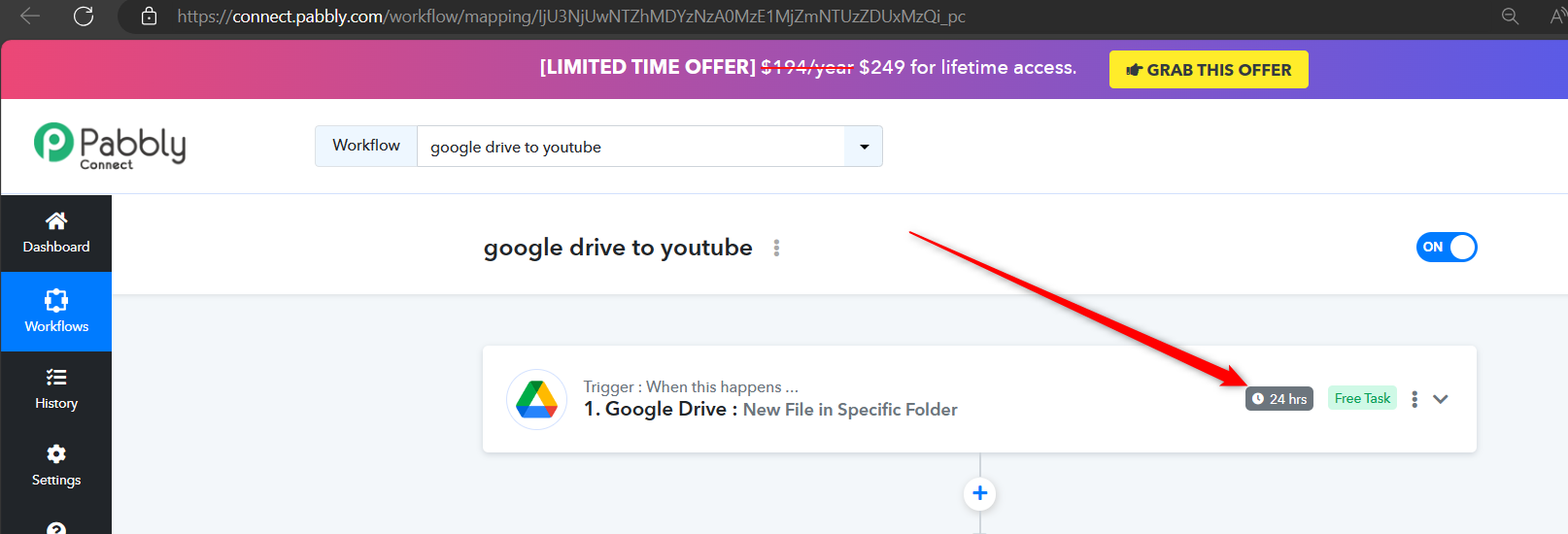Click the GRAB THIS OFFER button
Image resolution: width=1568 pixels, height=534 pixels.
coord(1209,70)
